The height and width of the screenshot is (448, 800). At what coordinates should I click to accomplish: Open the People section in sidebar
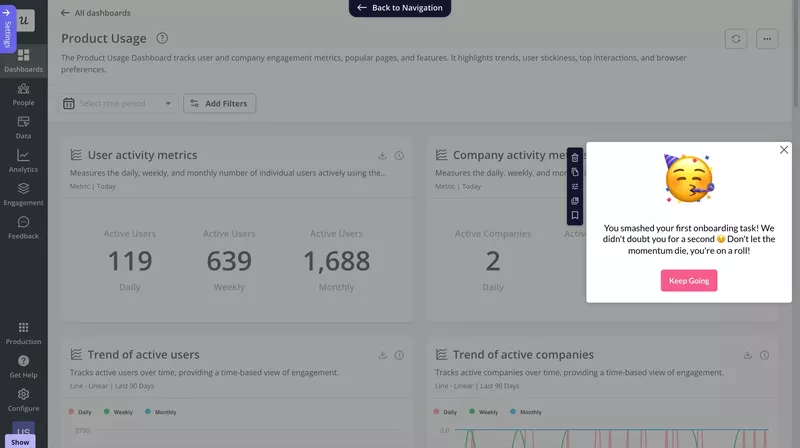click(23, 94)
